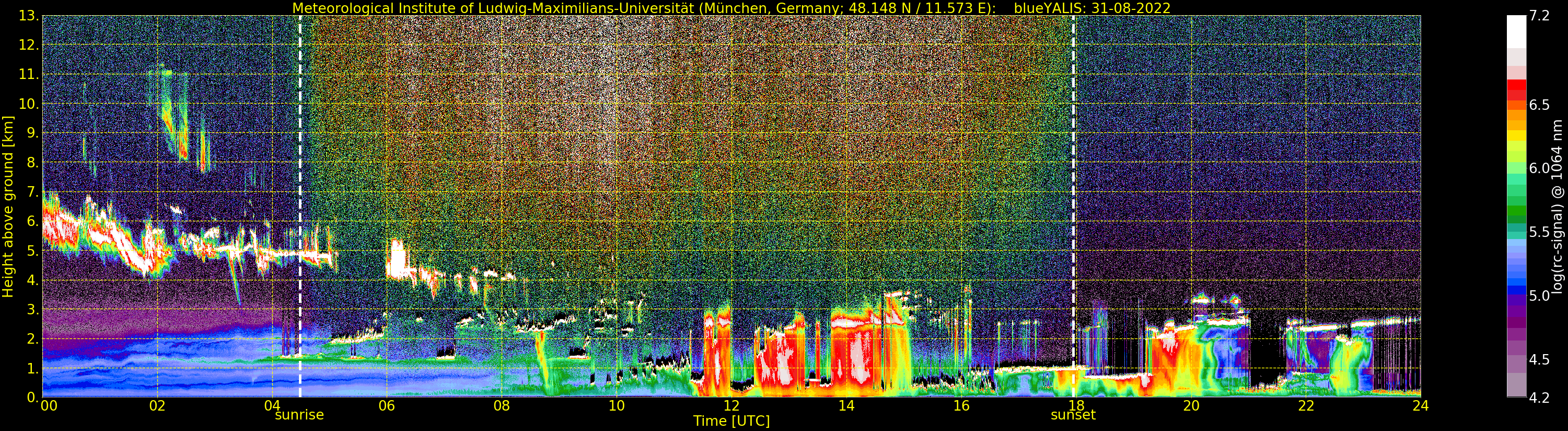1568x431 pixels.
Task: Click the white dashed sunrise marker line
Action: point(299,207)
